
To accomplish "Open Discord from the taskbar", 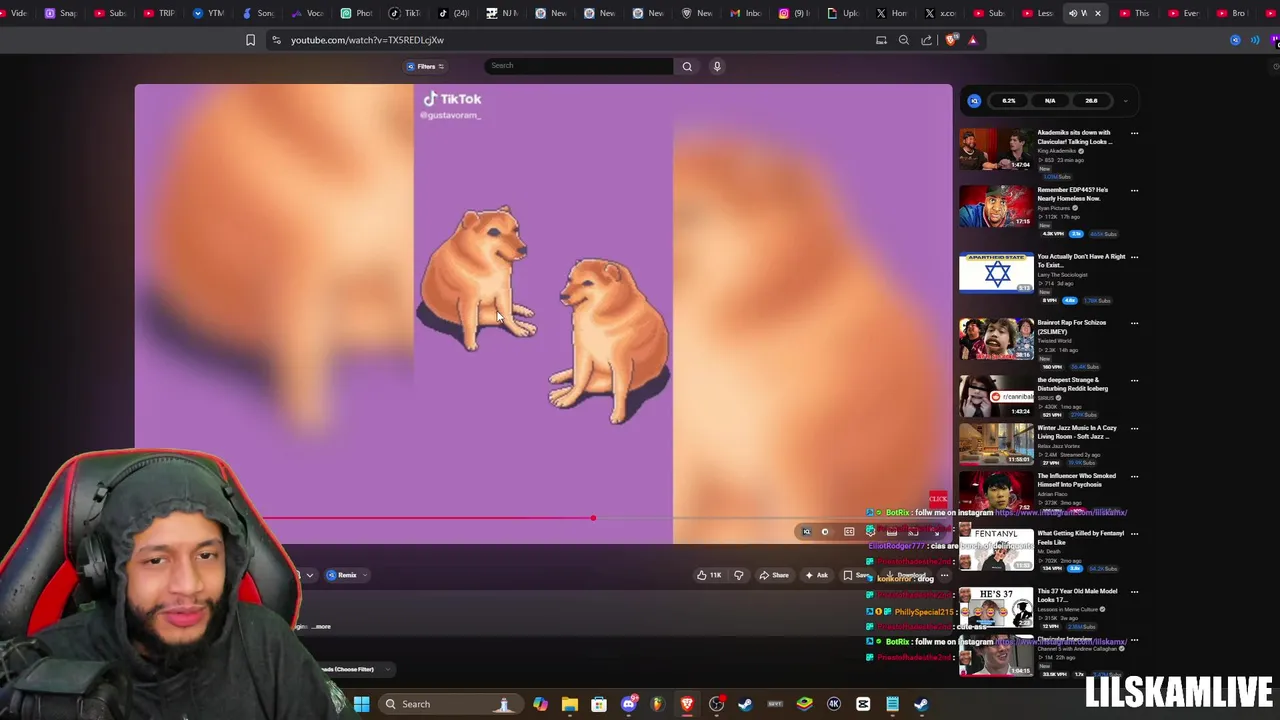I will tap(629, 704).
